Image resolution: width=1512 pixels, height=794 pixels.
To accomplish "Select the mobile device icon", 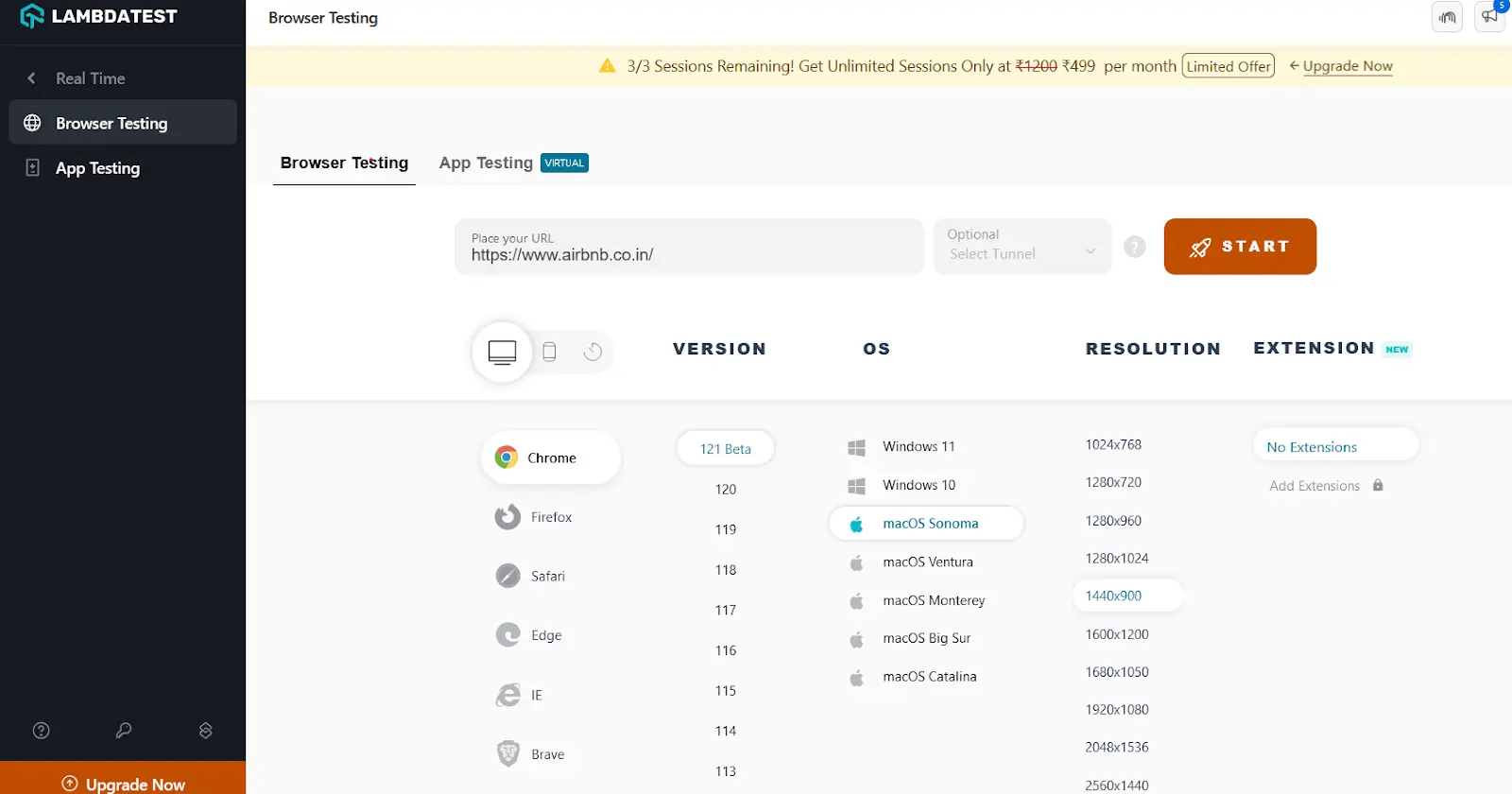I will click(549, 353).
